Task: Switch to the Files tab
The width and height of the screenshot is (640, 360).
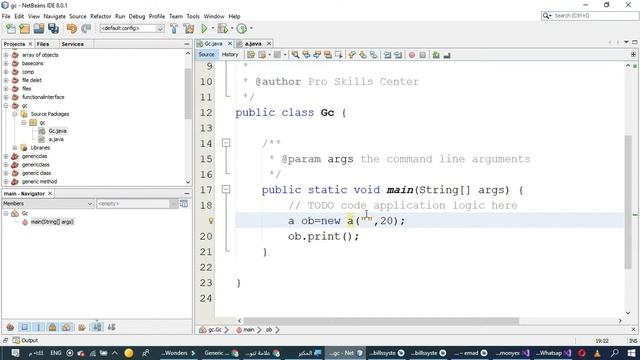Action: pos(42,44)
